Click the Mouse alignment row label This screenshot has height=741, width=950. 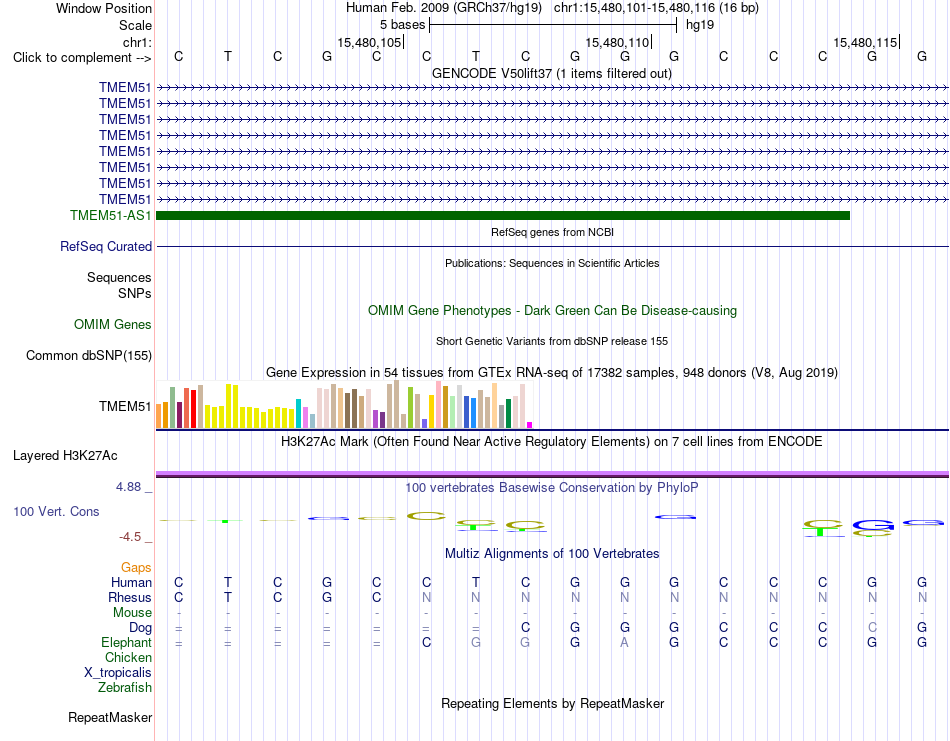(x=132, y=613)
